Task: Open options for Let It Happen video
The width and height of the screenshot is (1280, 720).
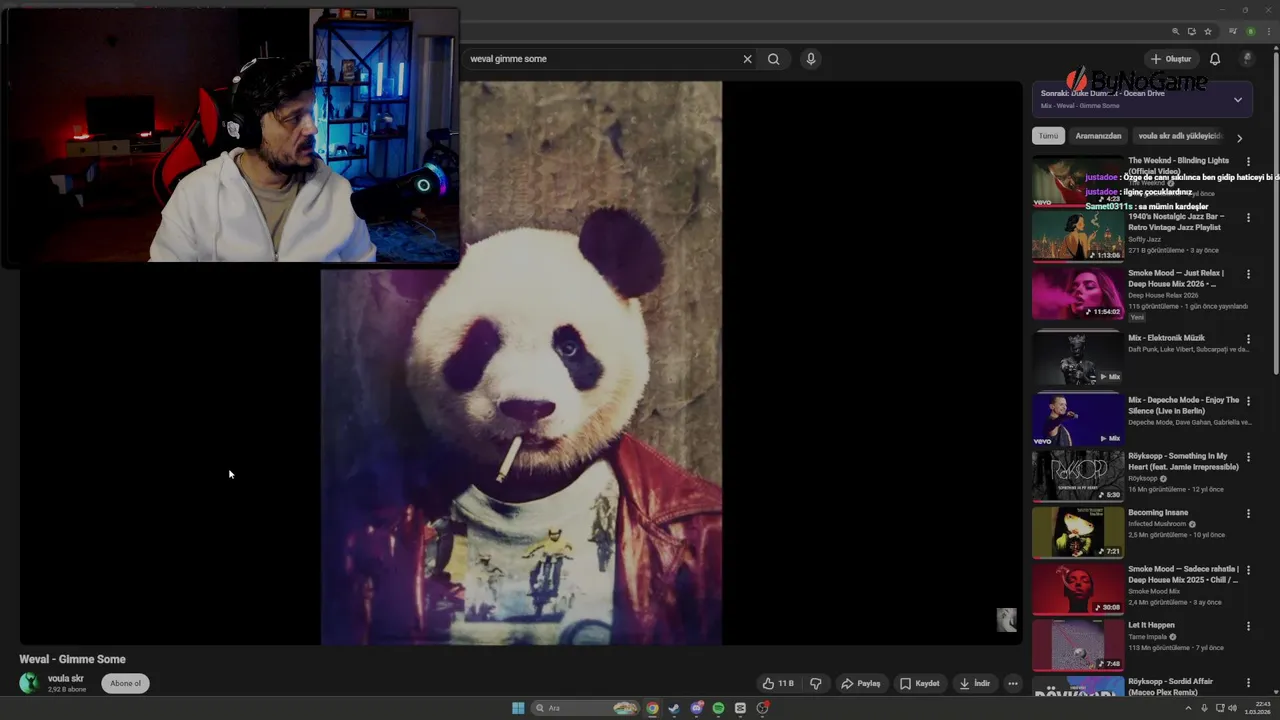Action: tap(1248, 626)
